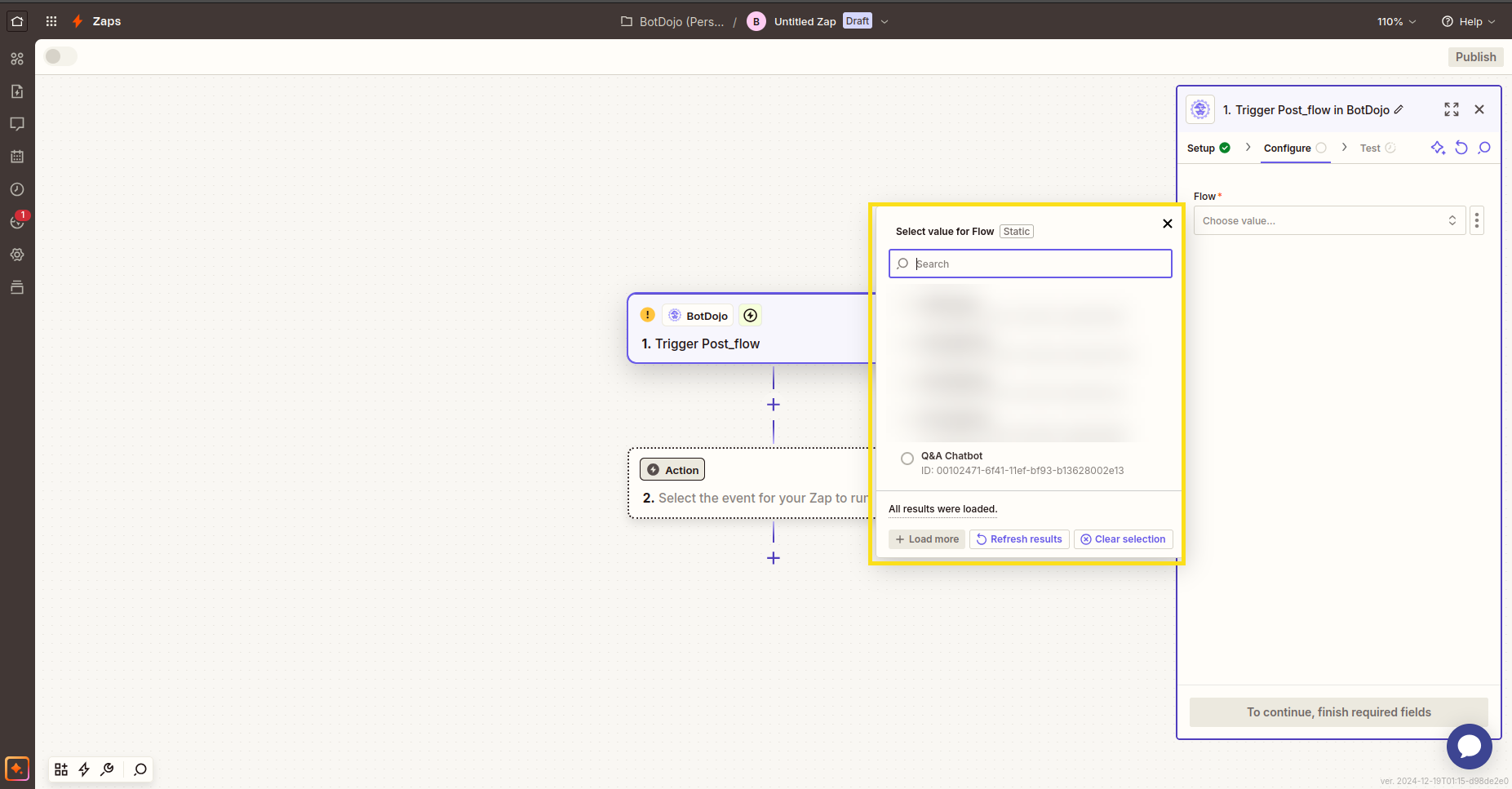Viewport: 1512px width, 789px height.
Task: Click the lightning bolt in bottom toolbar
Action: (84, 769)
